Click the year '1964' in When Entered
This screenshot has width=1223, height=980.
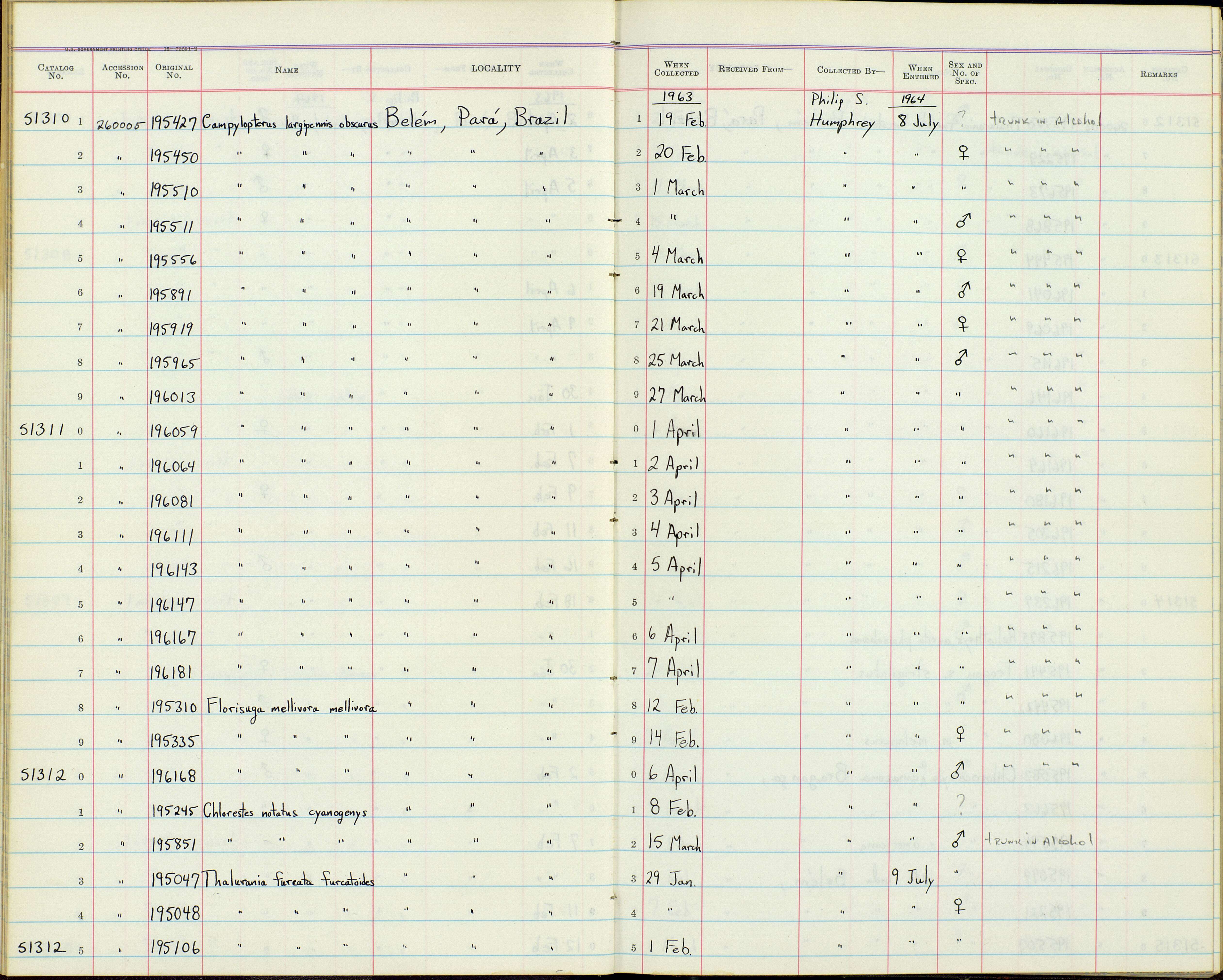(913, 99)
